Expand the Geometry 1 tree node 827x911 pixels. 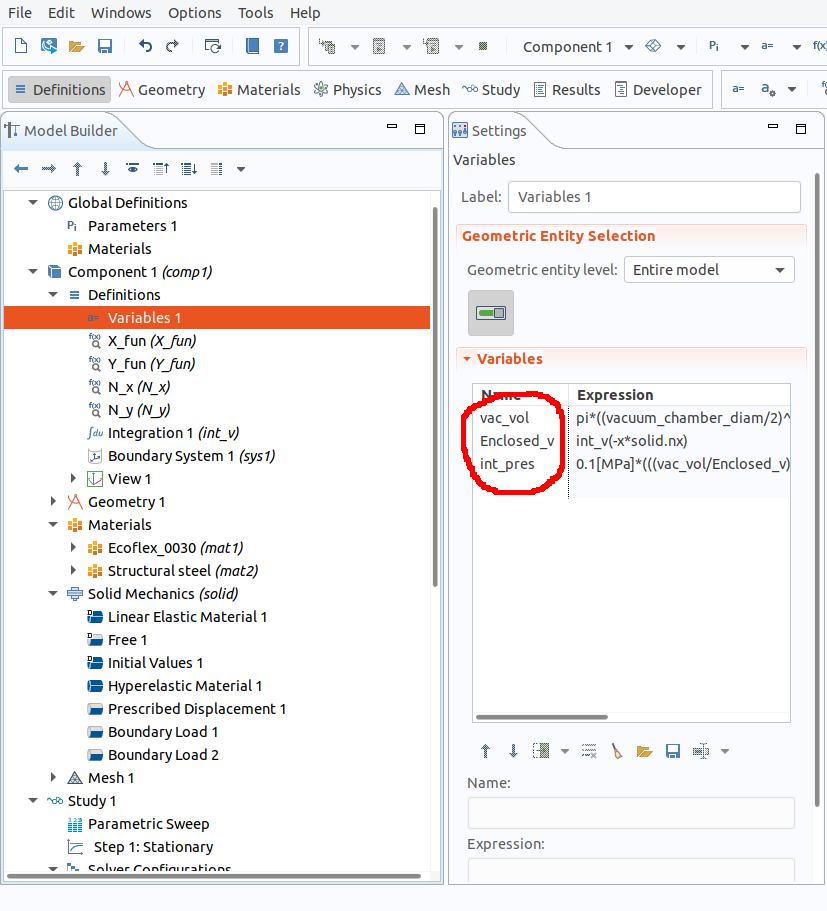pos(54,502)
